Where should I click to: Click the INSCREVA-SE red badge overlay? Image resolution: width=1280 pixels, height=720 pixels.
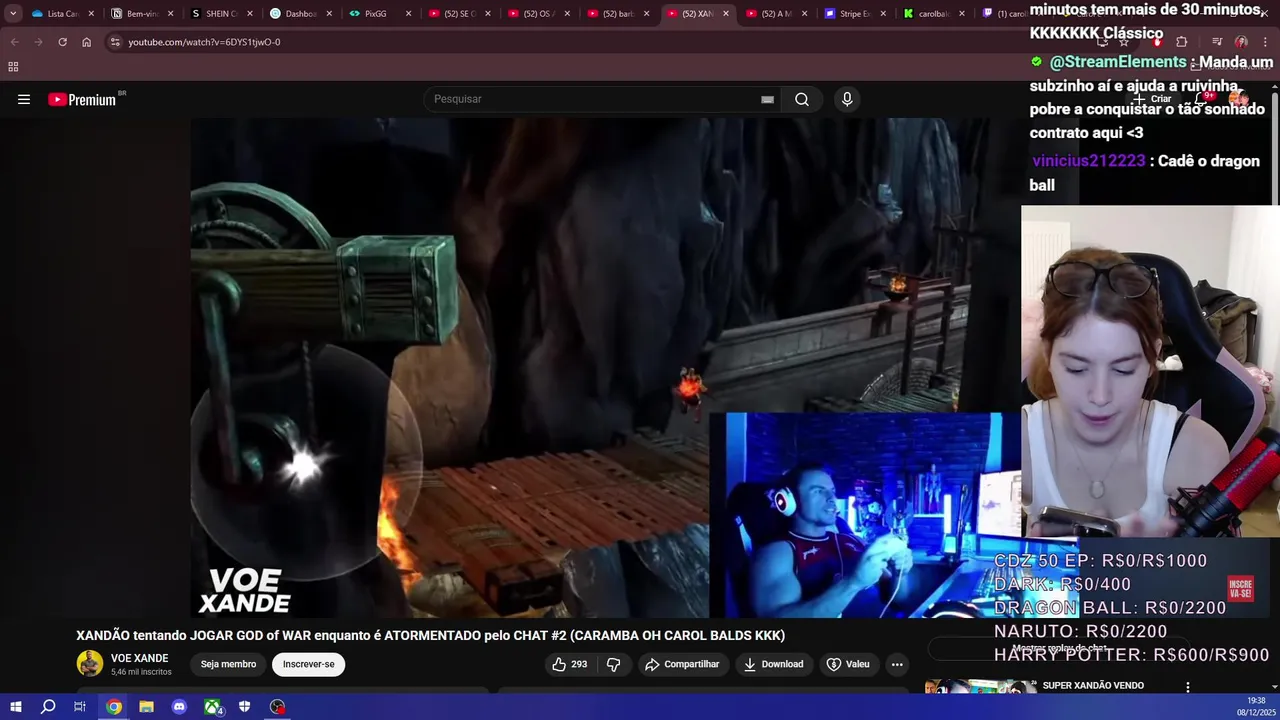point(1240,588)
